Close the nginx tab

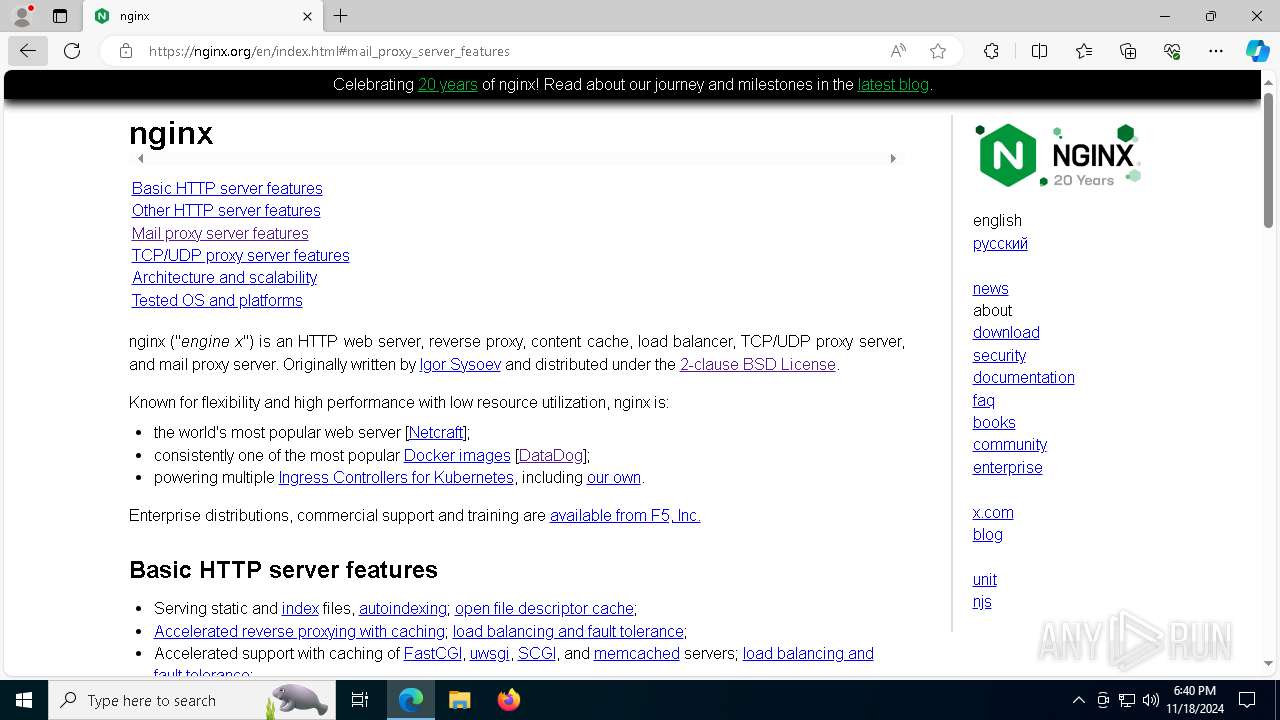pos(307,16)
